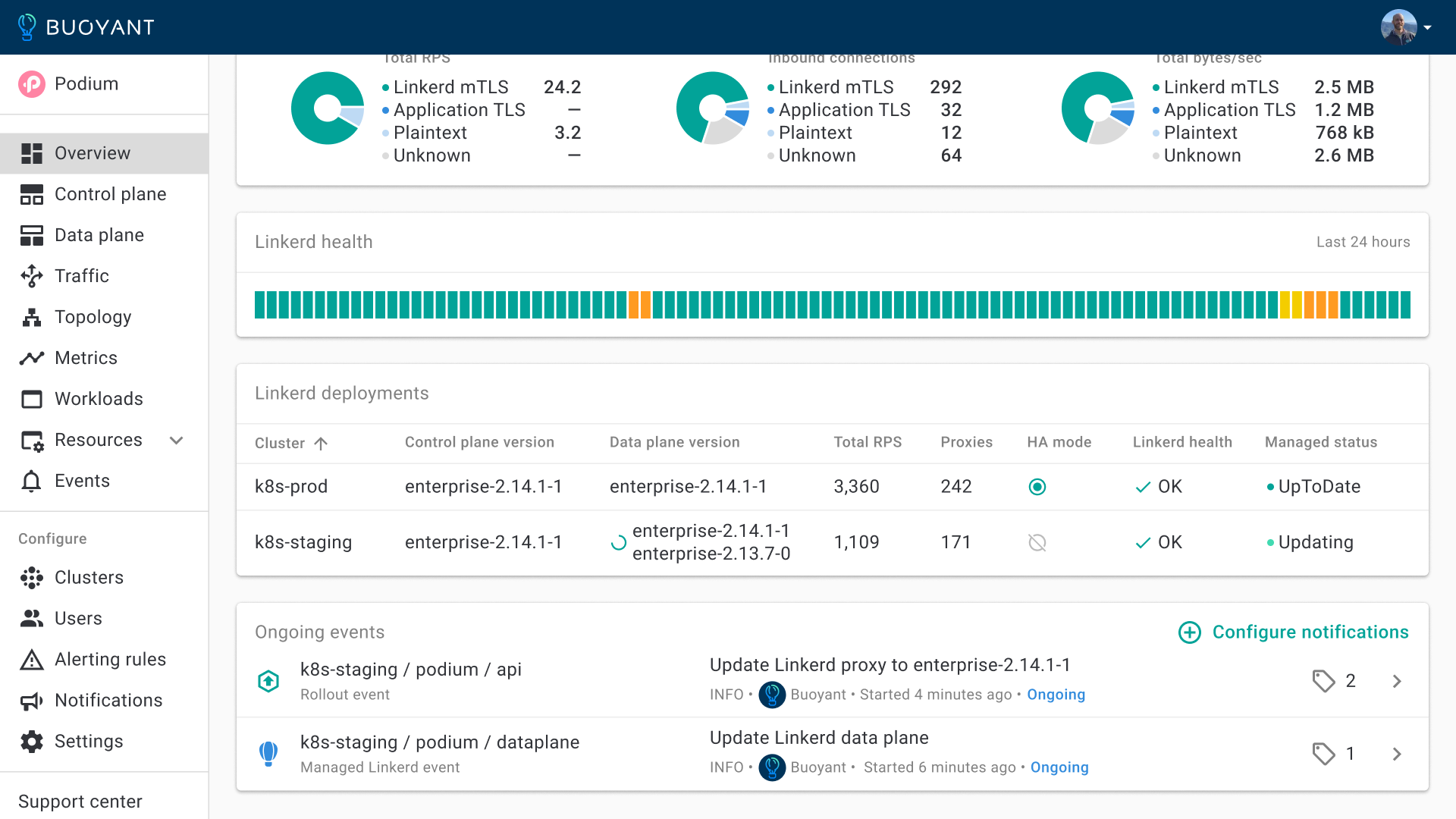This screenshot has height=819, width=1456.
Task: Open the Support center link
Action: point(80,802)
